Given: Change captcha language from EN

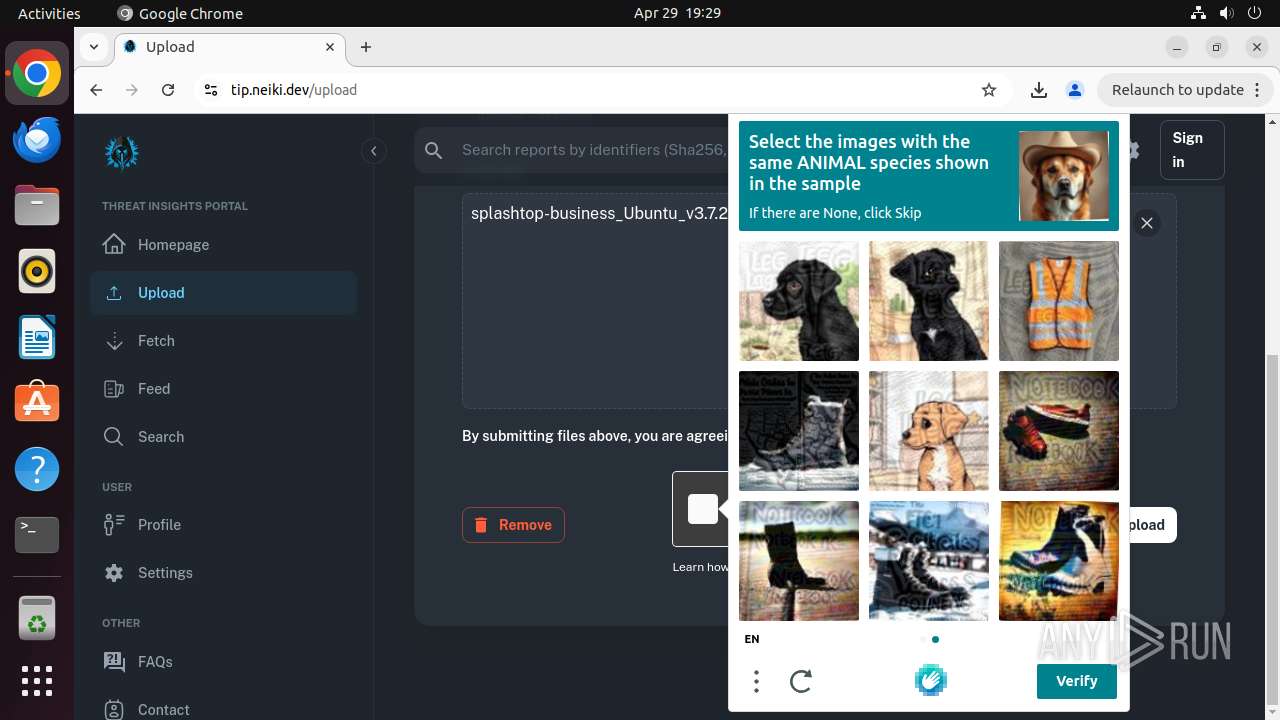Looking at the screenshot, I should pos(752,639).
